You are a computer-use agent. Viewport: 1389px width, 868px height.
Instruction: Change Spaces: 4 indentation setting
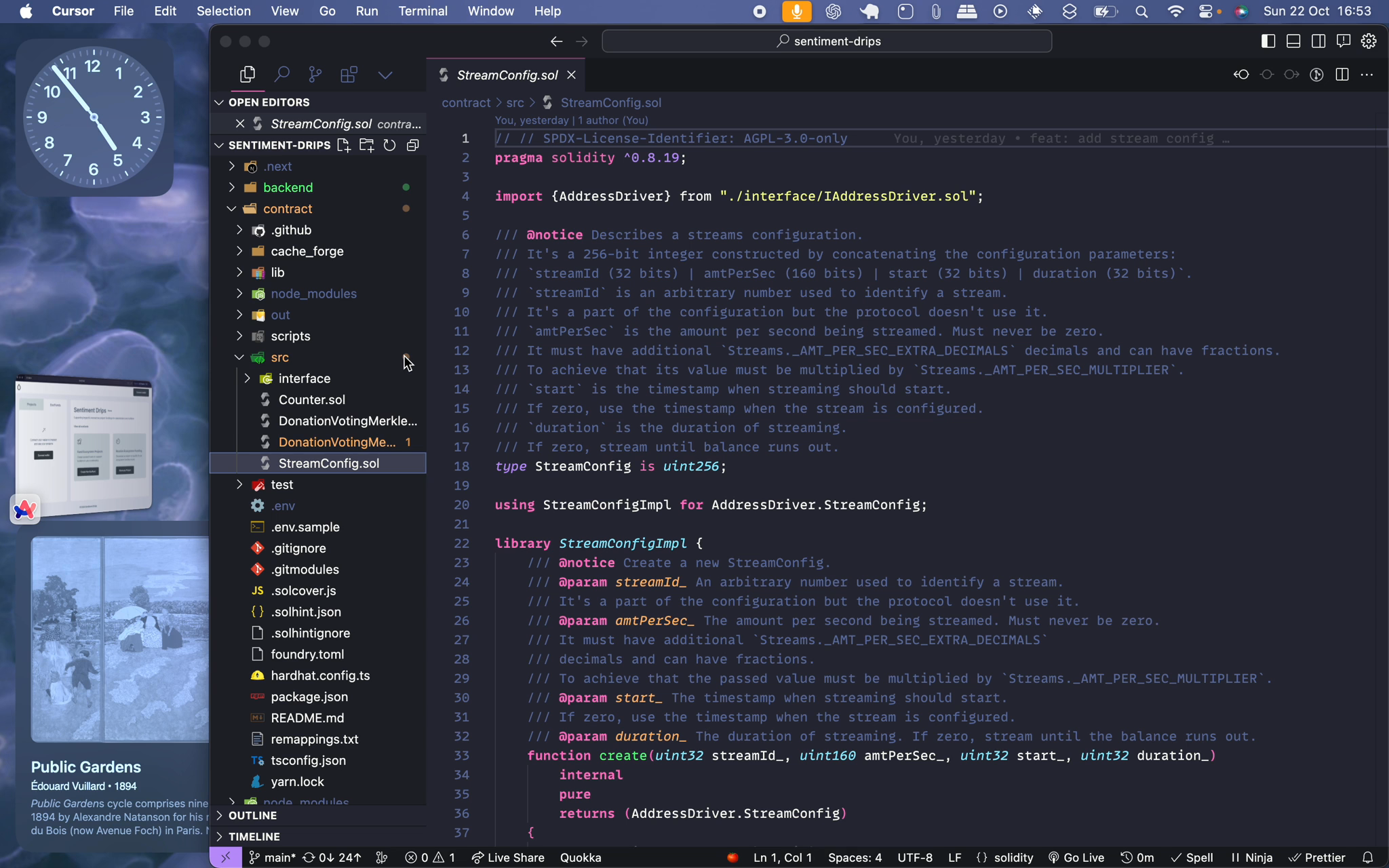855,857
